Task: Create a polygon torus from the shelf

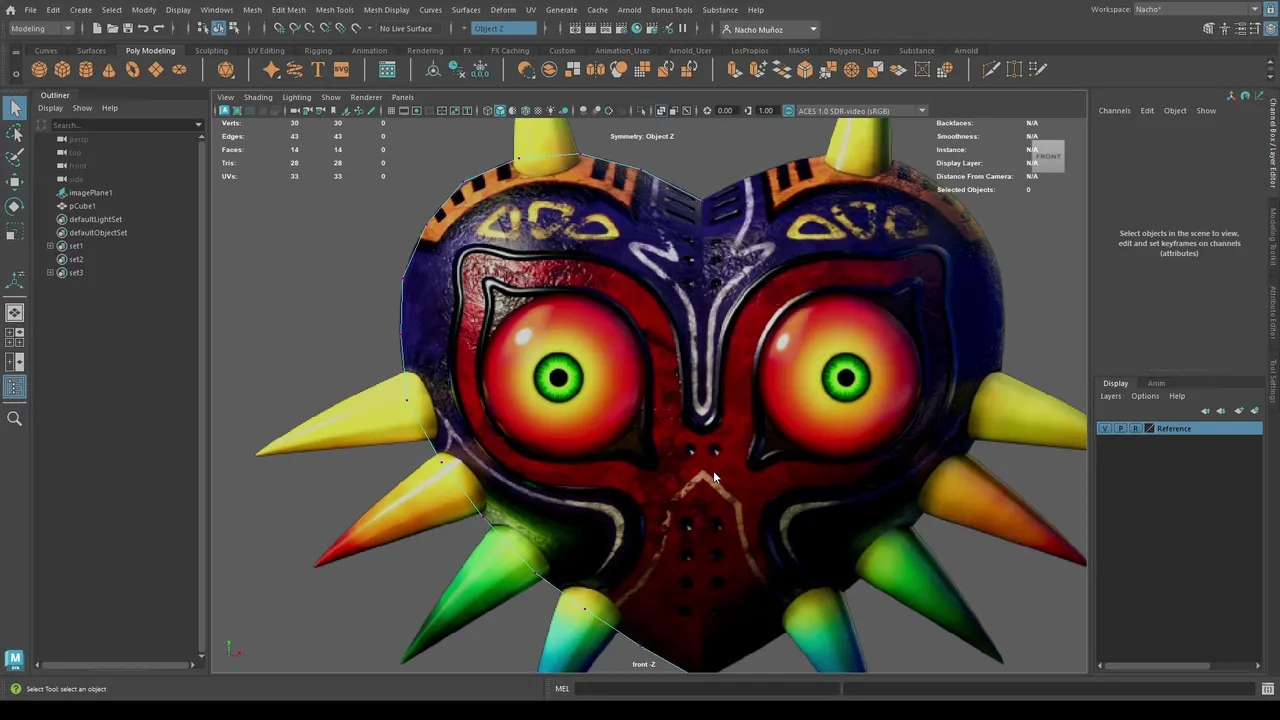Action: (132, 69)
